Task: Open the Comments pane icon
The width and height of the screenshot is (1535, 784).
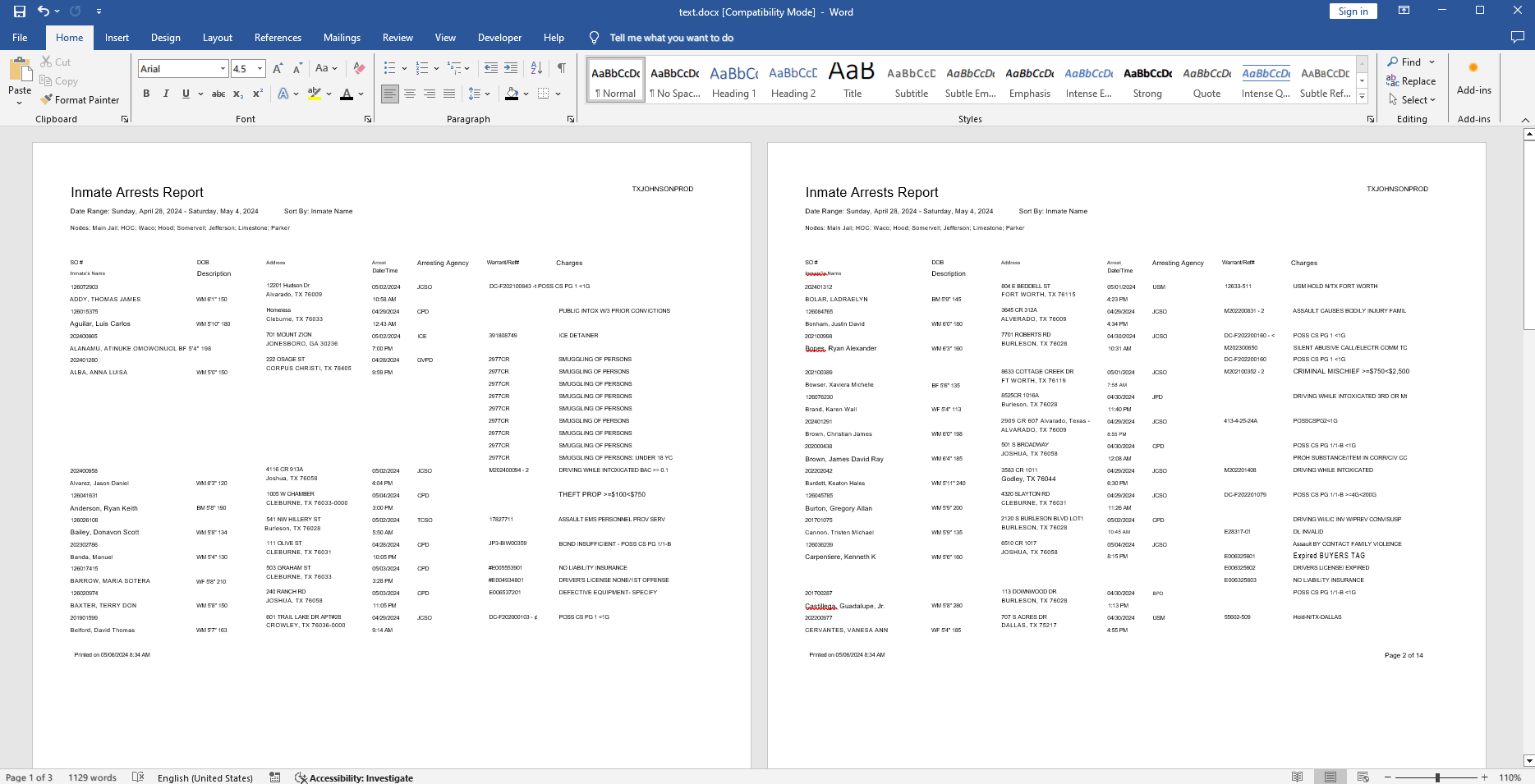Action: (x=1517, y=37)
